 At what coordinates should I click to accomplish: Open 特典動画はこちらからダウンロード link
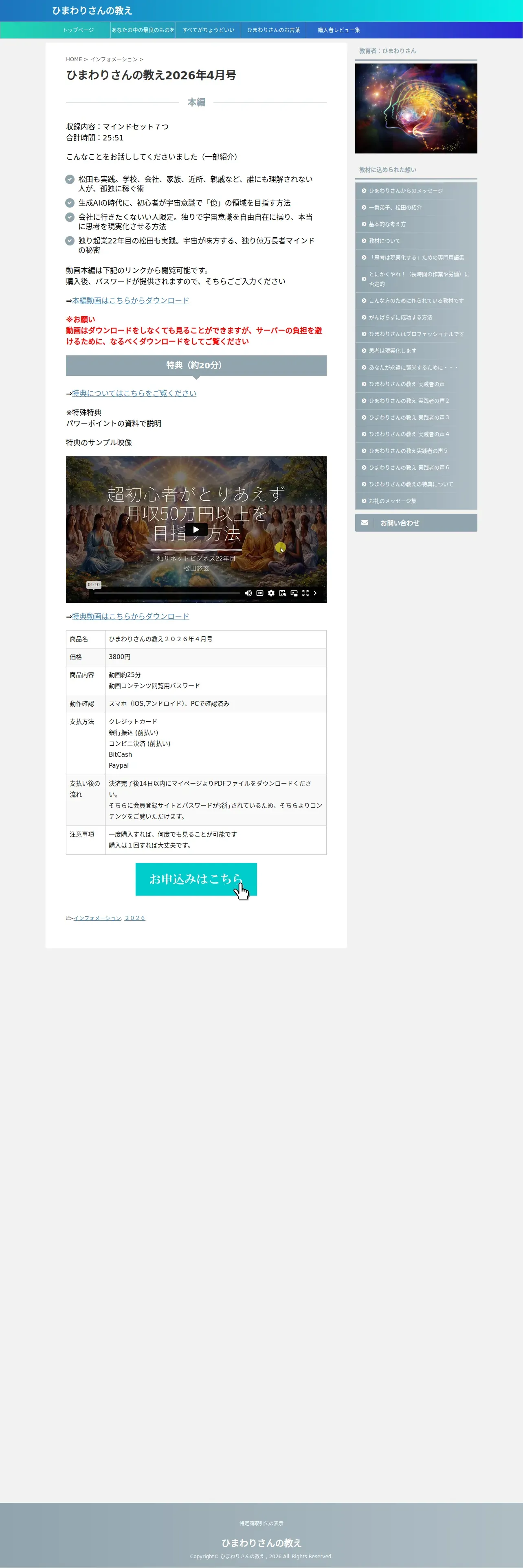click(130, 617)
